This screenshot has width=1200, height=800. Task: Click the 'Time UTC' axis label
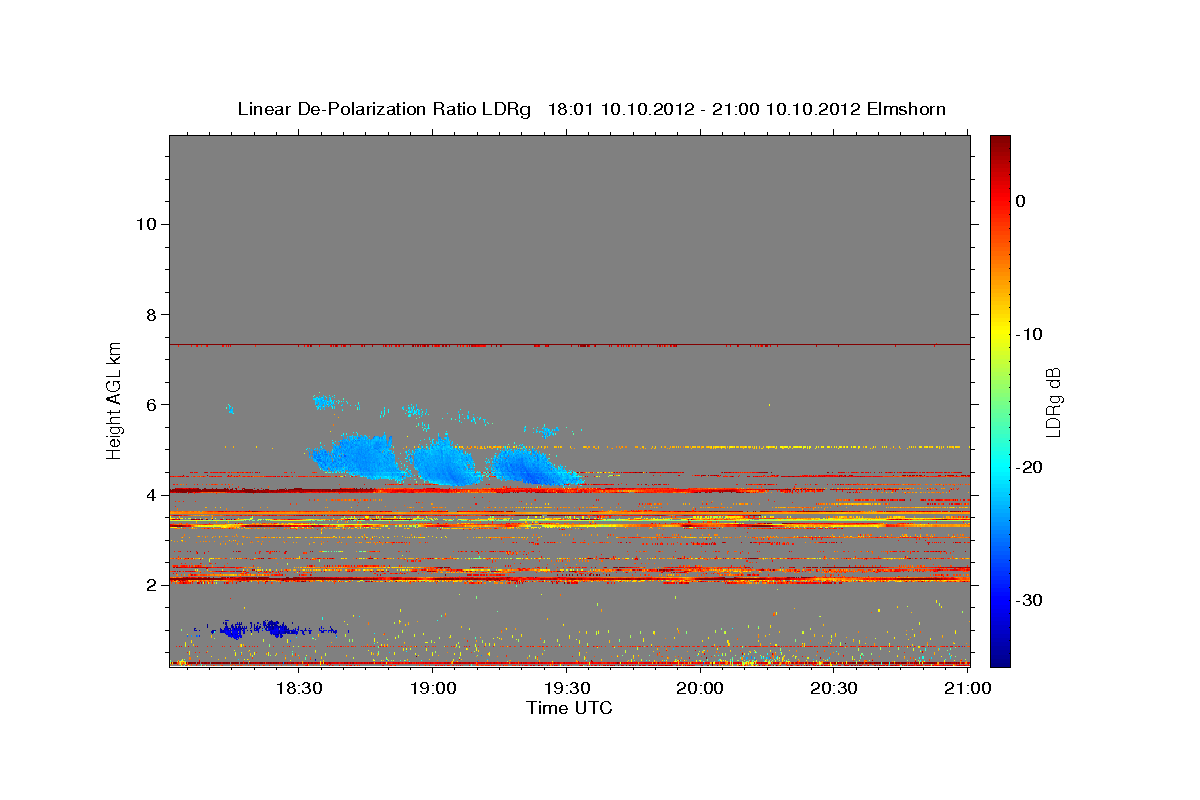[x=569, y=708]
